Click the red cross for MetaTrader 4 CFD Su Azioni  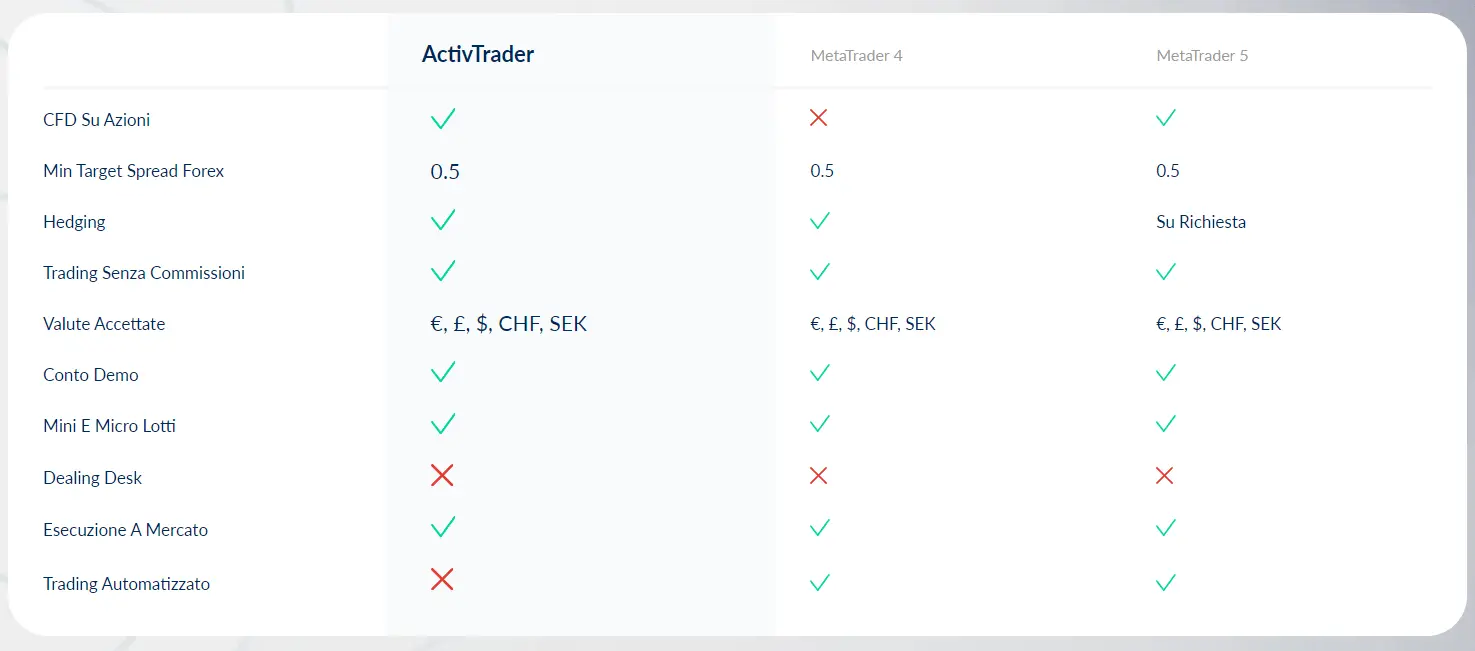818,118
